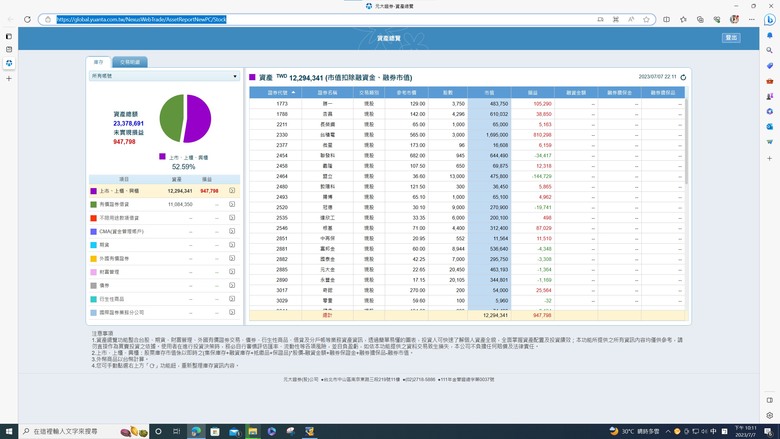
Task: Sort table by 市值 column header
Action: coord(489,92)
